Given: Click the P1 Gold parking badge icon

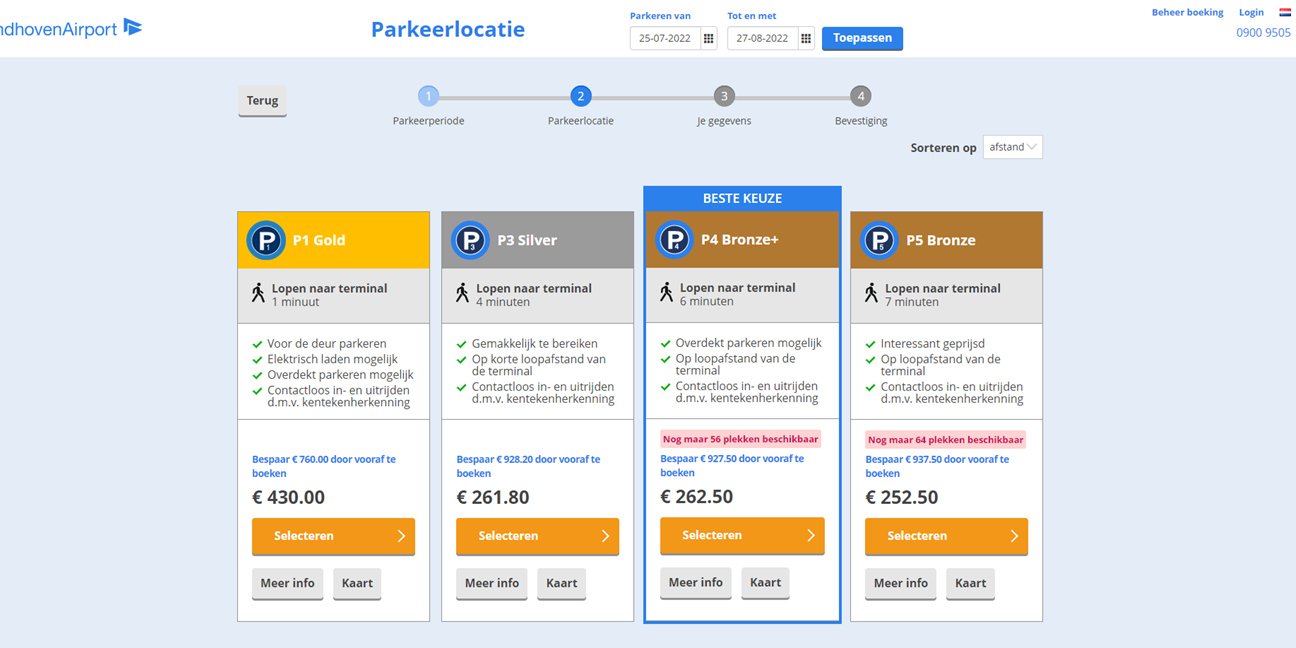Looking at the screenshot, I should pos(266,240).
